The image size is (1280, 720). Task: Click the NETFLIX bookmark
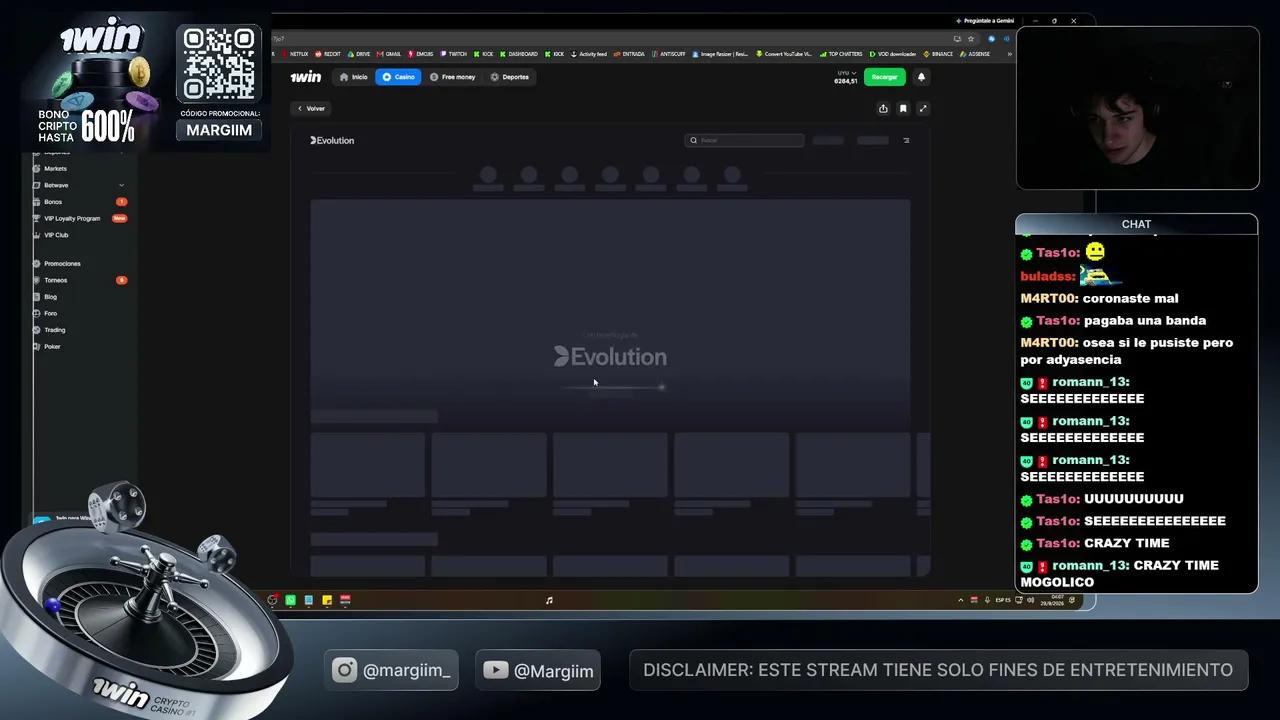pos(296,54)
